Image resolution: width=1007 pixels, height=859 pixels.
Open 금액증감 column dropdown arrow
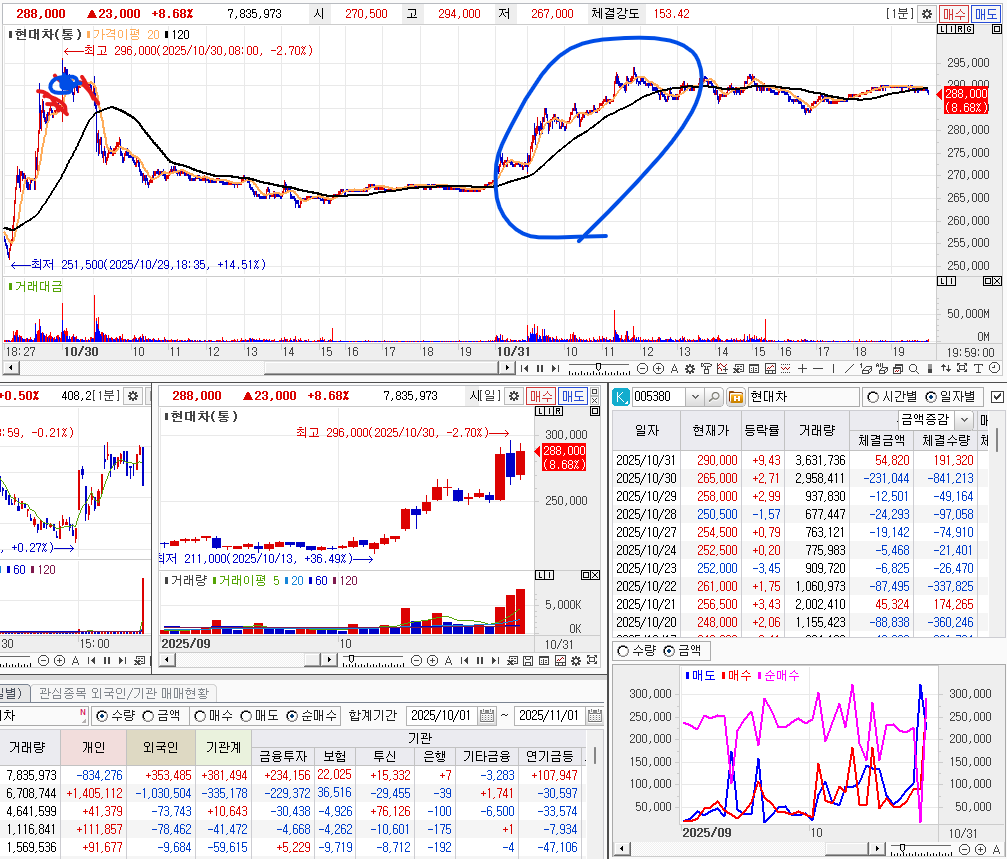click(x=964, y=420)
